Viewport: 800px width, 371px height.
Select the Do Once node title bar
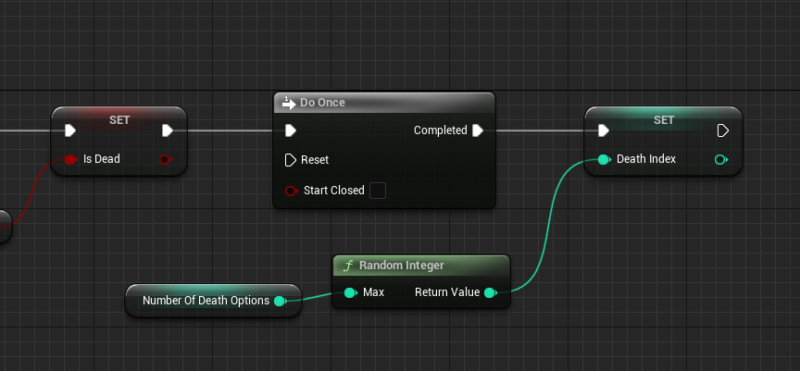click(x=384, y=103)
